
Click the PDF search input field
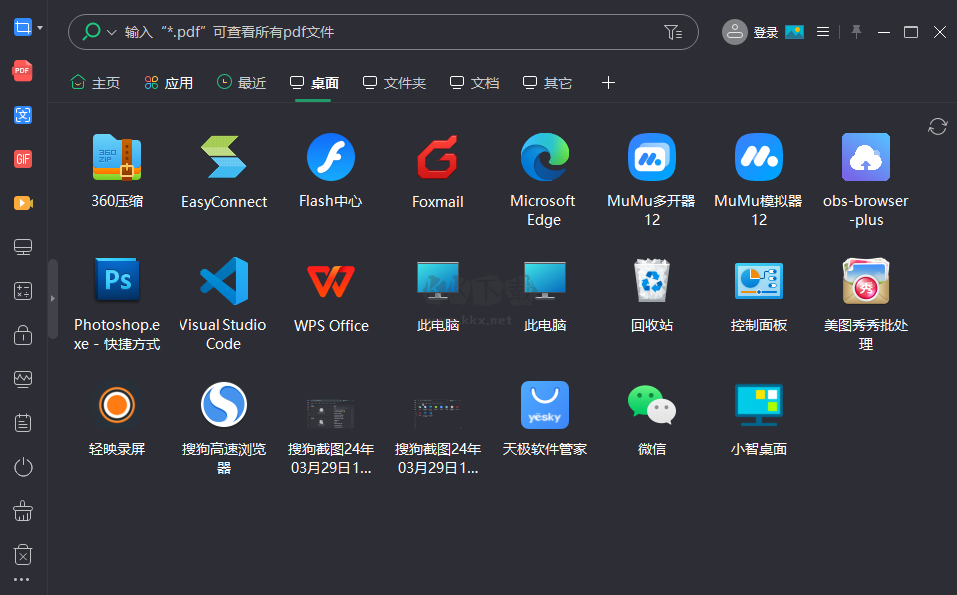point(300,31)
